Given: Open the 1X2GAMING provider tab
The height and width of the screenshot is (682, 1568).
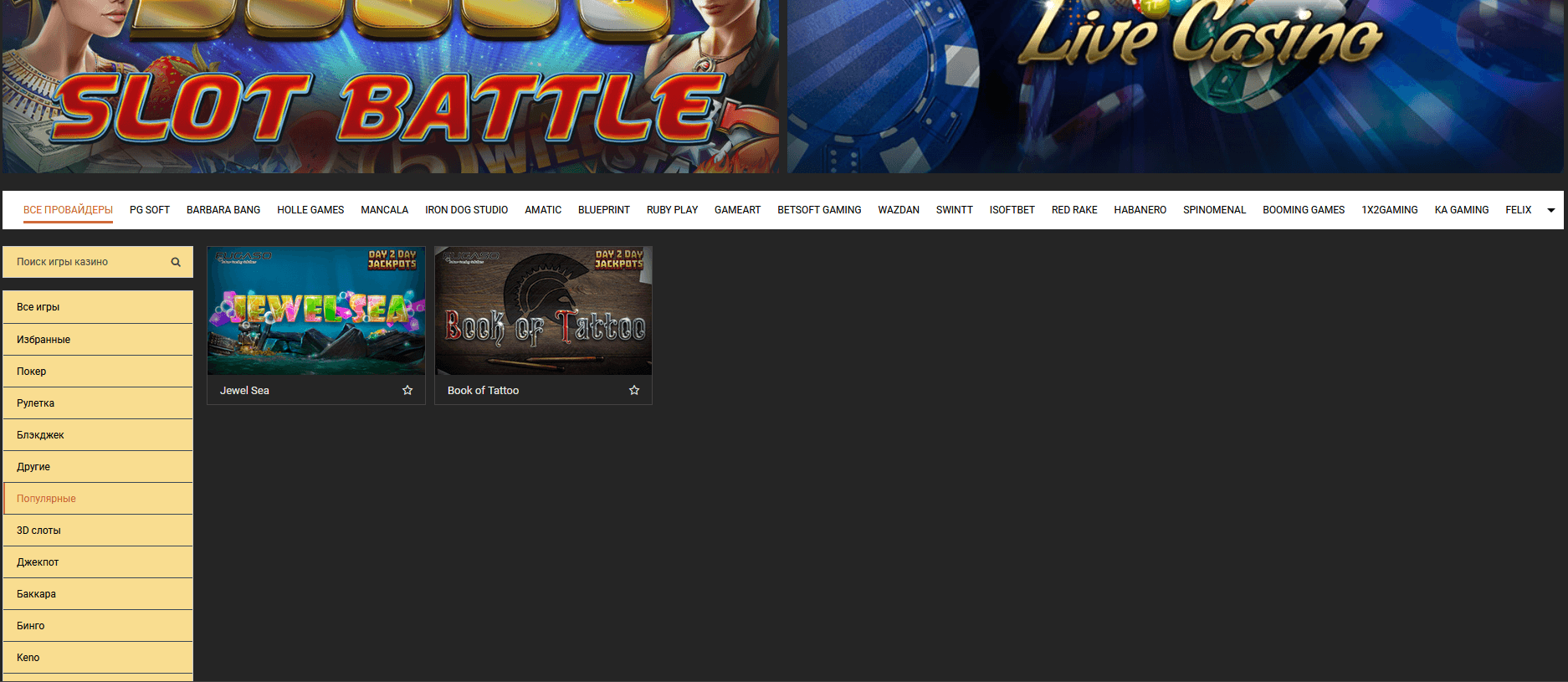Looking at the screenshot, I should click(x=1390, y=210).
